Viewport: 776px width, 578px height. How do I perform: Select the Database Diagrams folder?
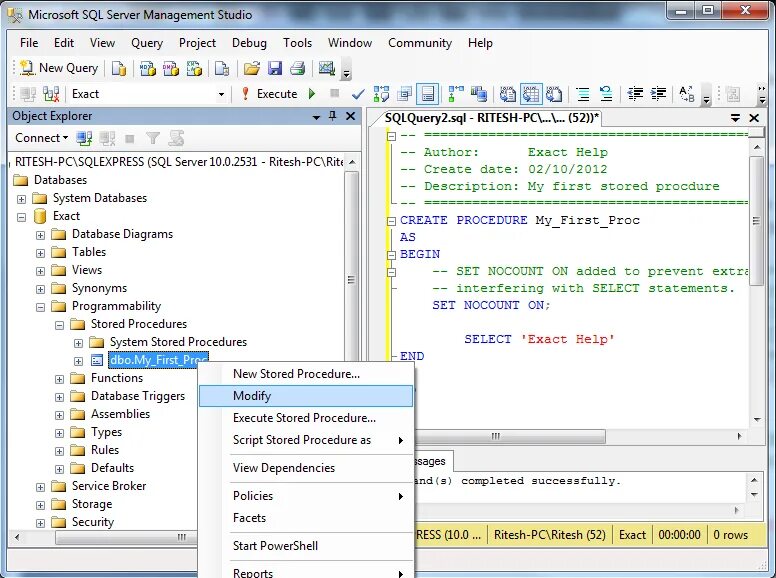click(122, 234)
